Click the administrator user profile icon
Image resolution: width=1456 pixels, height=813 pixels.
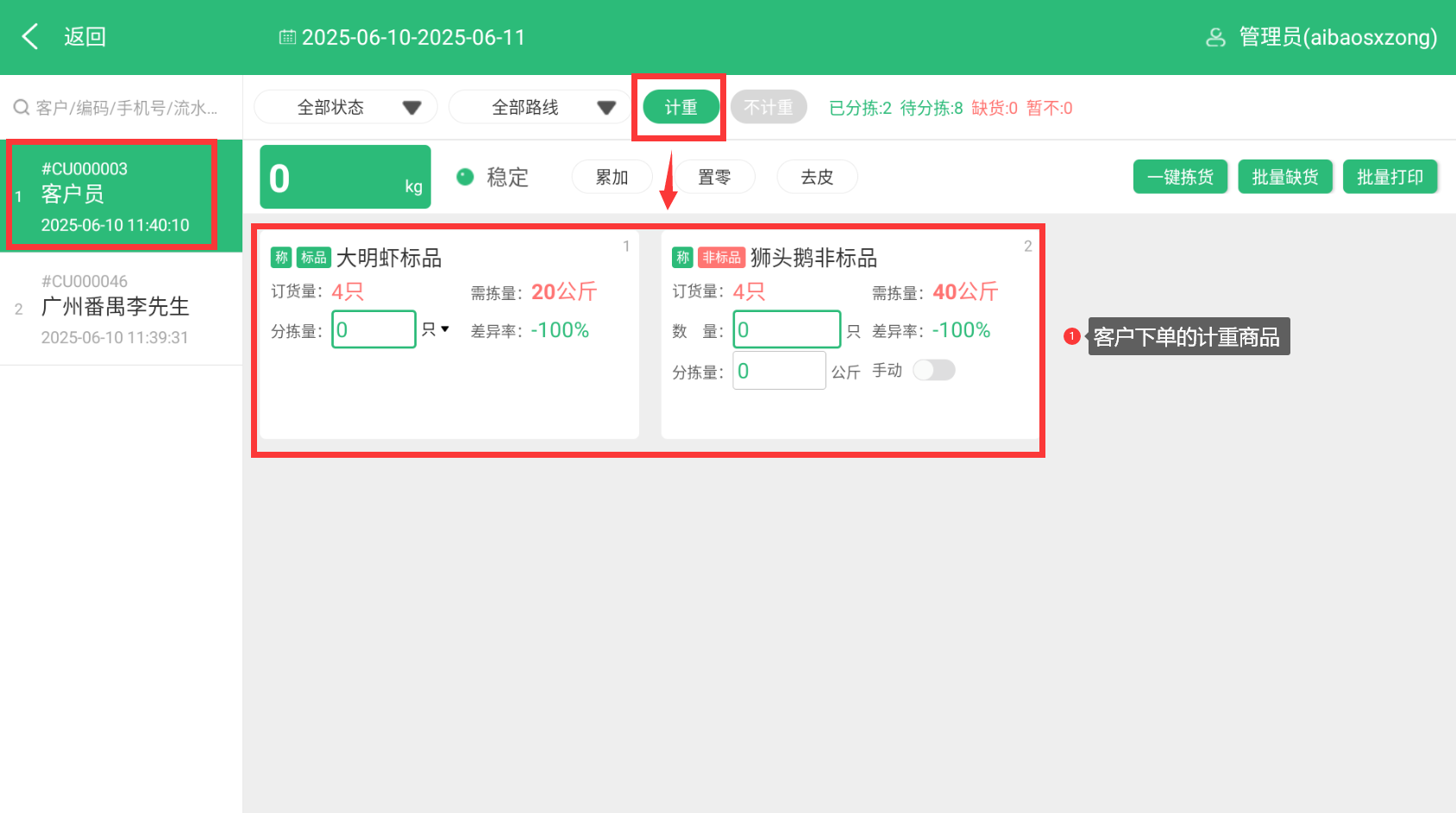click(1215, 37)
